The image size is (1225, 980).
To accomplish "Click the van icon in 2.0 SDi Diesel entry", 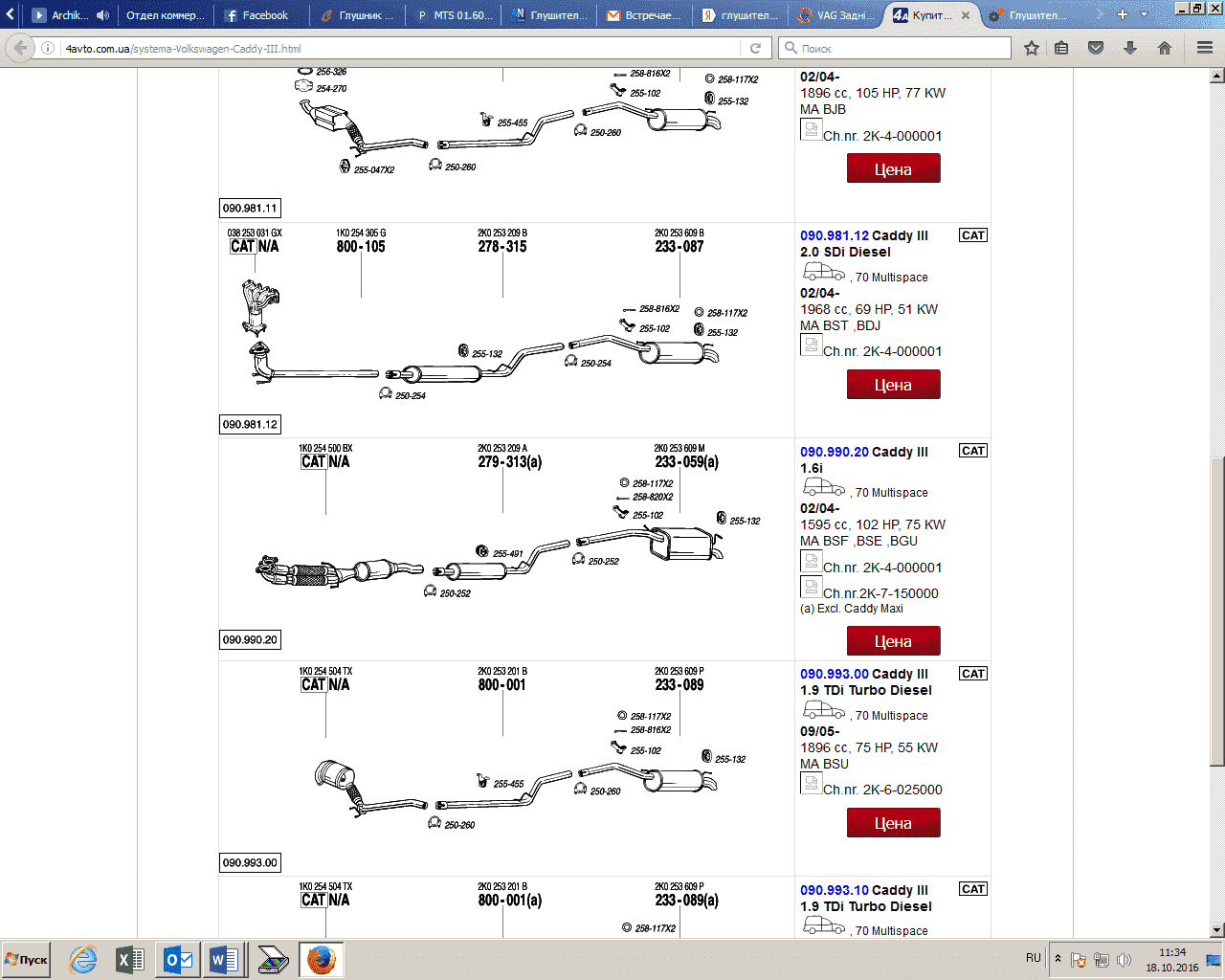I will [823, 272].
